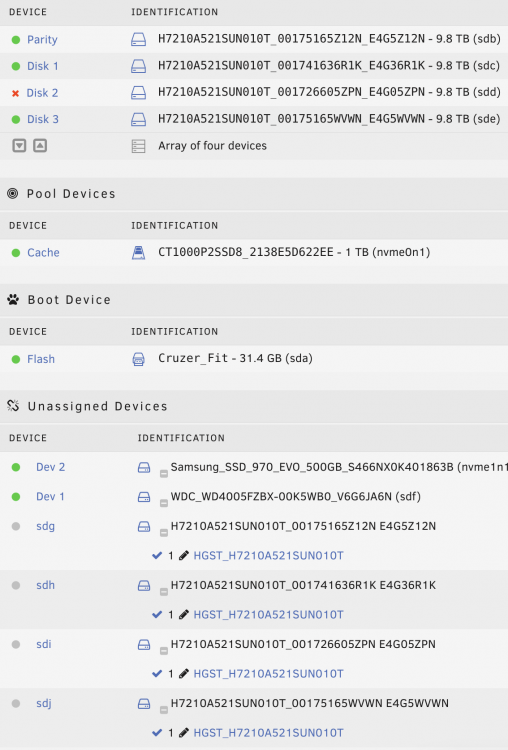The image size is (508, 750).
Task: Click the Unassigned Devices section icon
Action: (13, 406)
